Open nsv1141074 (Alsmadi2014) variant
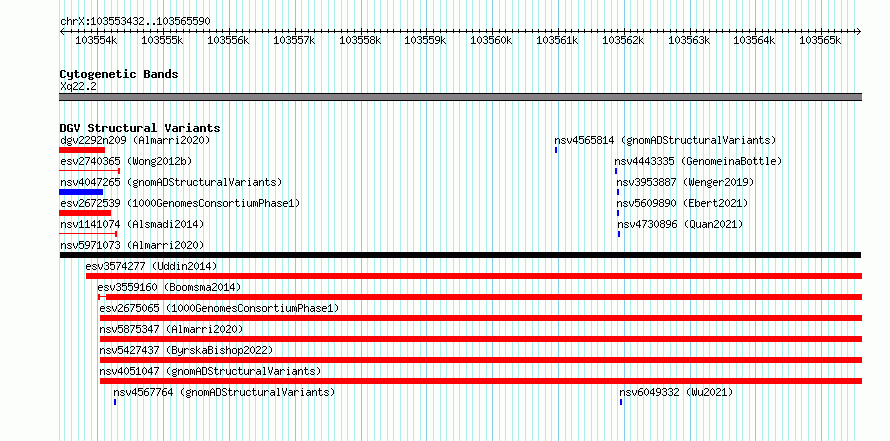This screenshot has height=441, width=890. 132,224
